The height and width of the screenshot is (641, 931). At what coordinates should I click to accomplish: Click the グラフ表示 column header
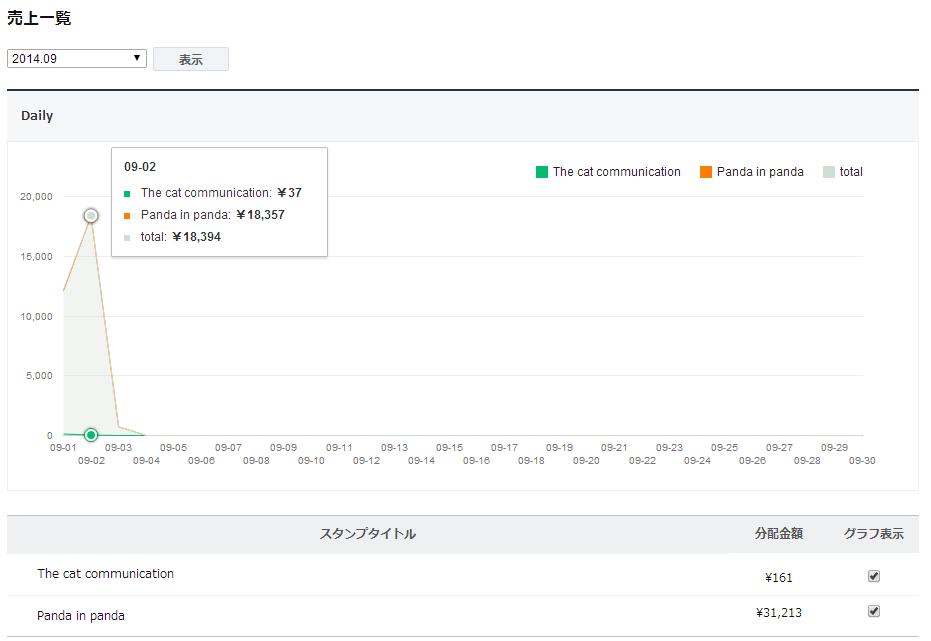coord(873,534)
